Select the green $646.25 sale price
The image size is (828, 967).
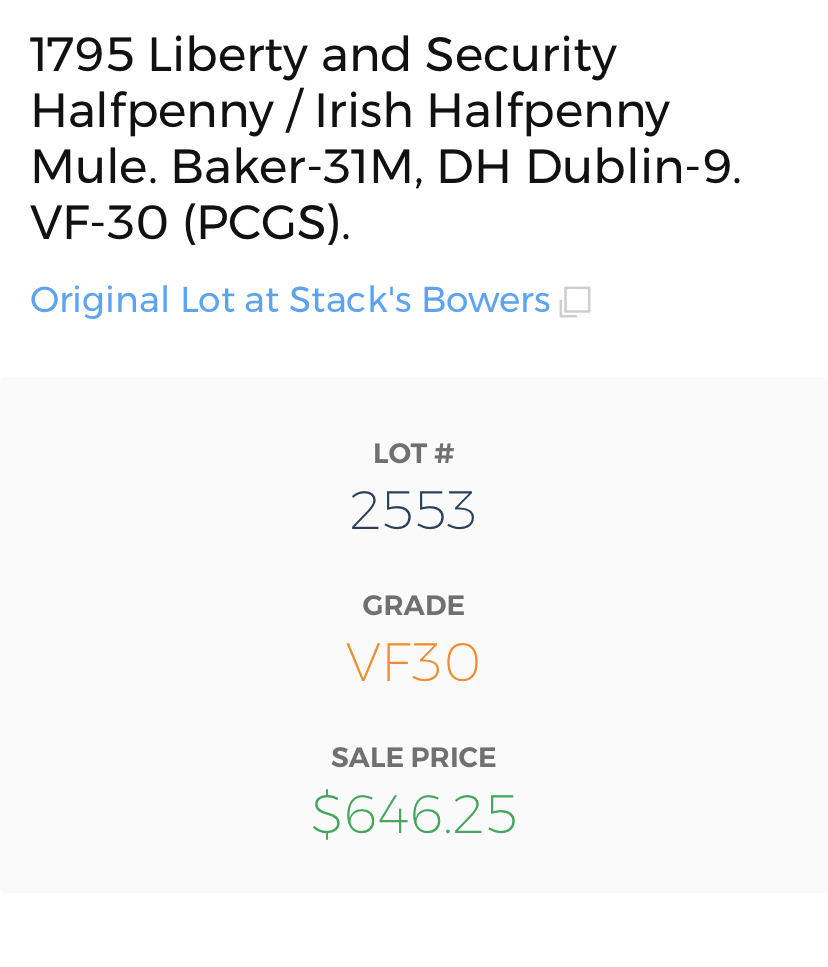414,814
